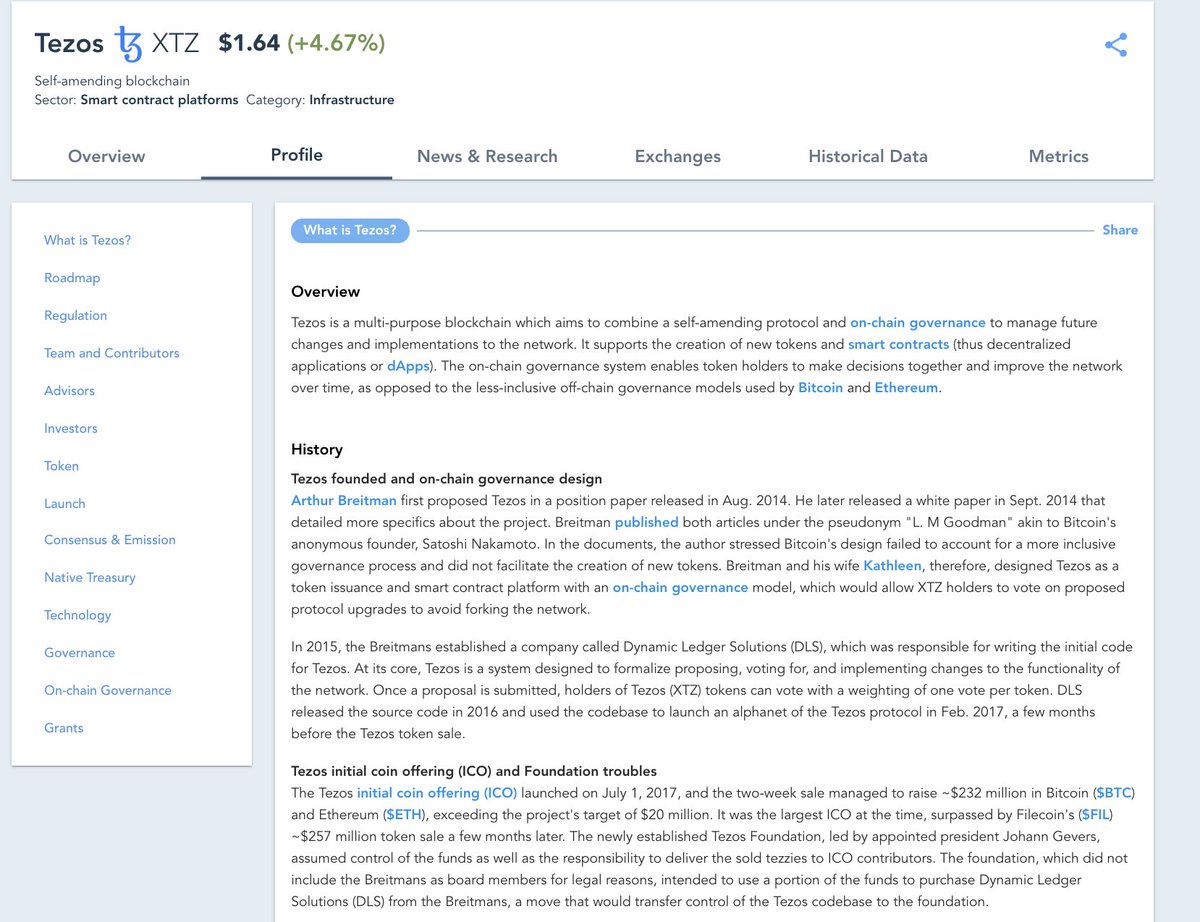Open Team and Contributors sidebar link

click(112, 353)
